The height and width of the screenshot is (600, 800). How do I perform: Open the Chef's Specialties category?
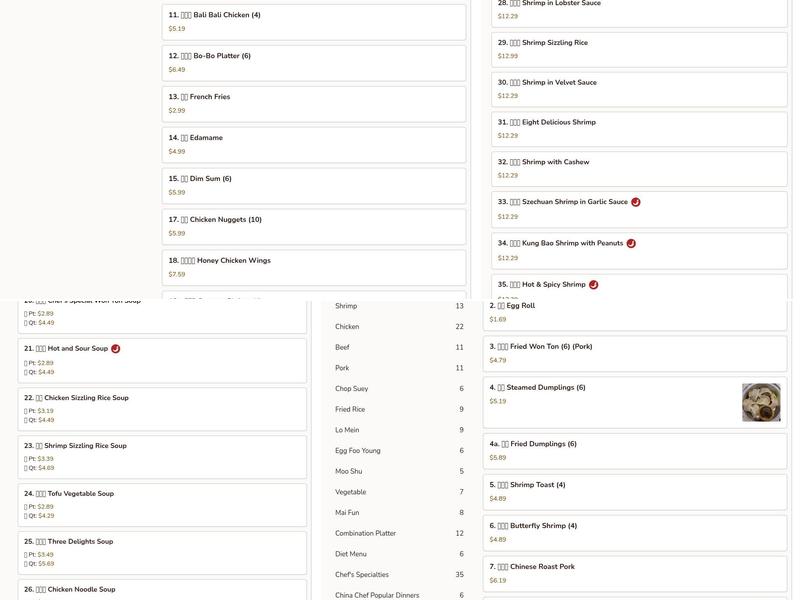[x=399, y=575]
